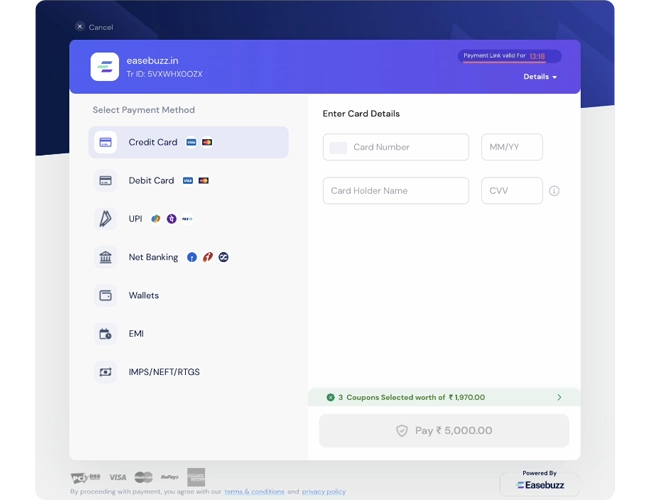The height and width of the screenshot is (500, 650).
Task: Click the Mastercard footer logo
Action: click(x=143, y=477)
